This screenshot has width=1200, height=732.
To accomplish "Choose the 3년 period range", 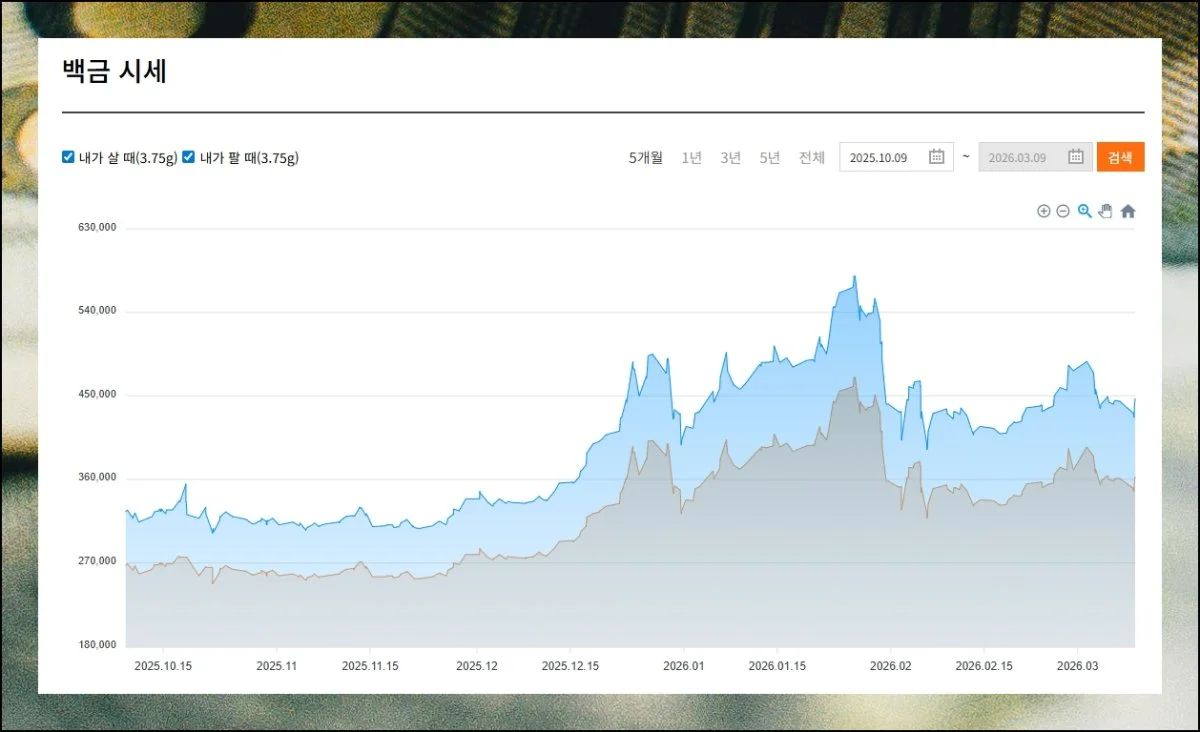I will click(x=730, y=158).
